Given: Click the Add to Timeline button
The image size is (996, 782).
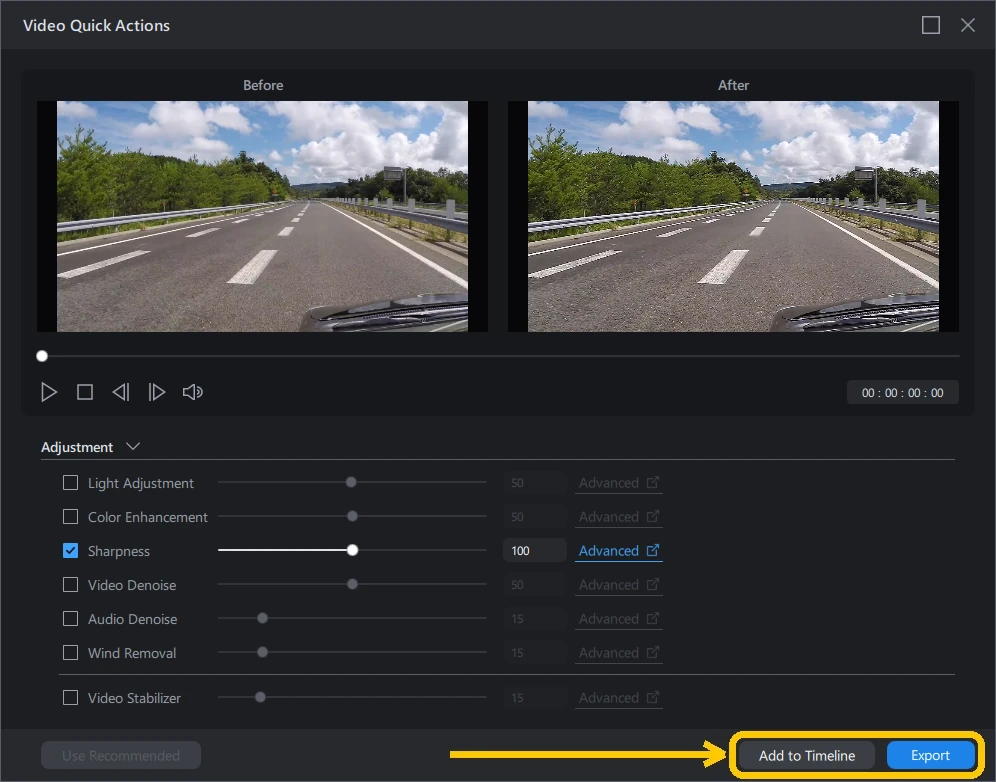Looking at the screenshot, I should (807, 755).
